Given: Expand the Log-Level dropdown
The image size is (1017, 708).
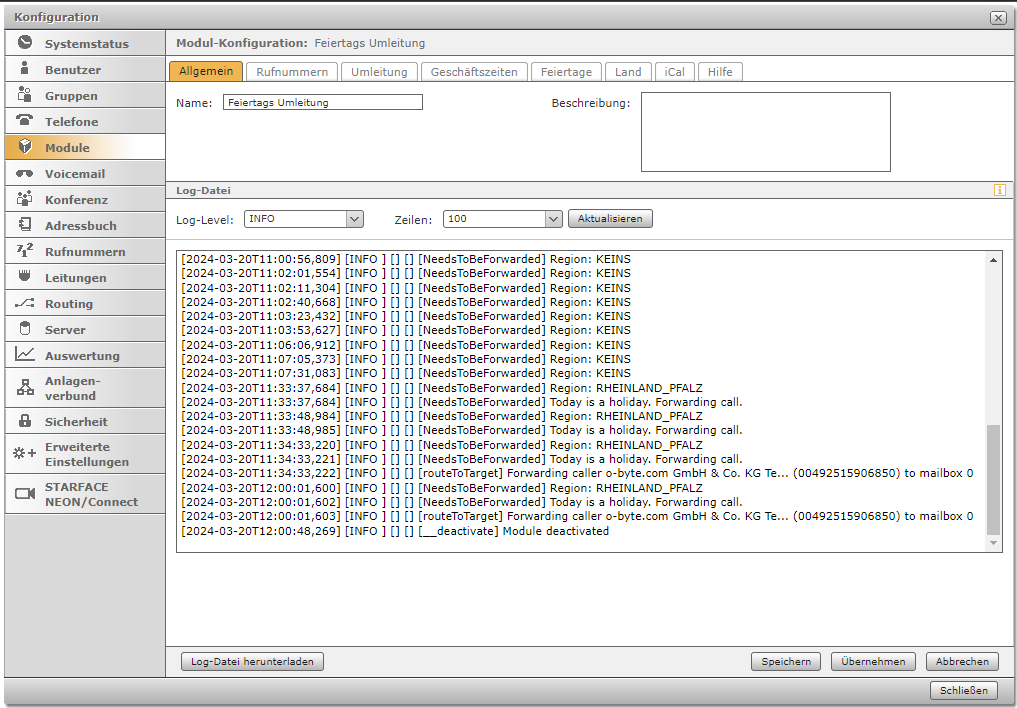Looking at the screenshot, I should click(x=354, y=219).
